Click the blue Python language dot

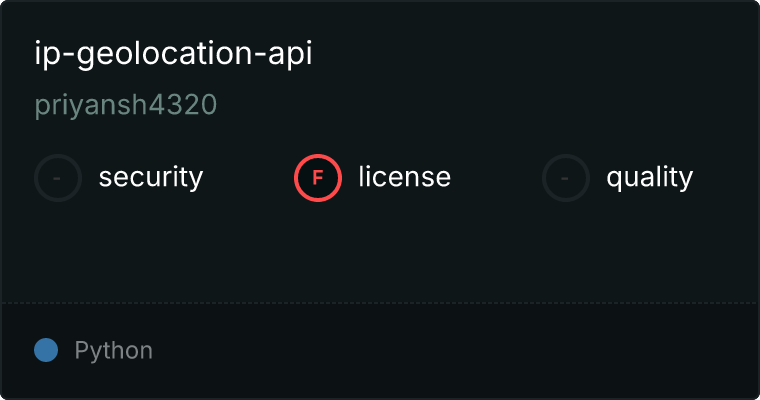click(x=46, y=350)
